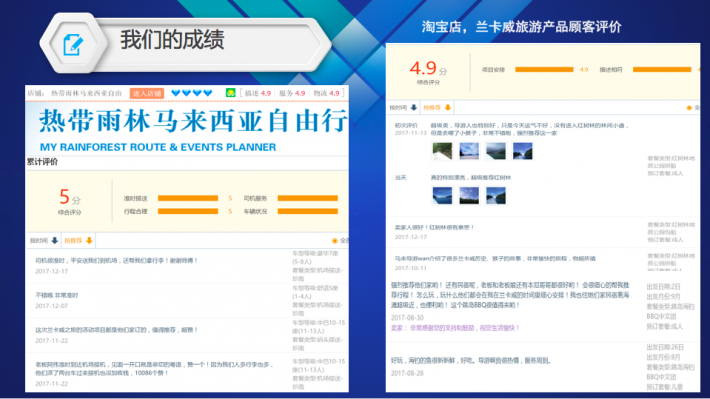
Task: Click the 项目安排 orange rating bar
Action: (x=544, y=70)
